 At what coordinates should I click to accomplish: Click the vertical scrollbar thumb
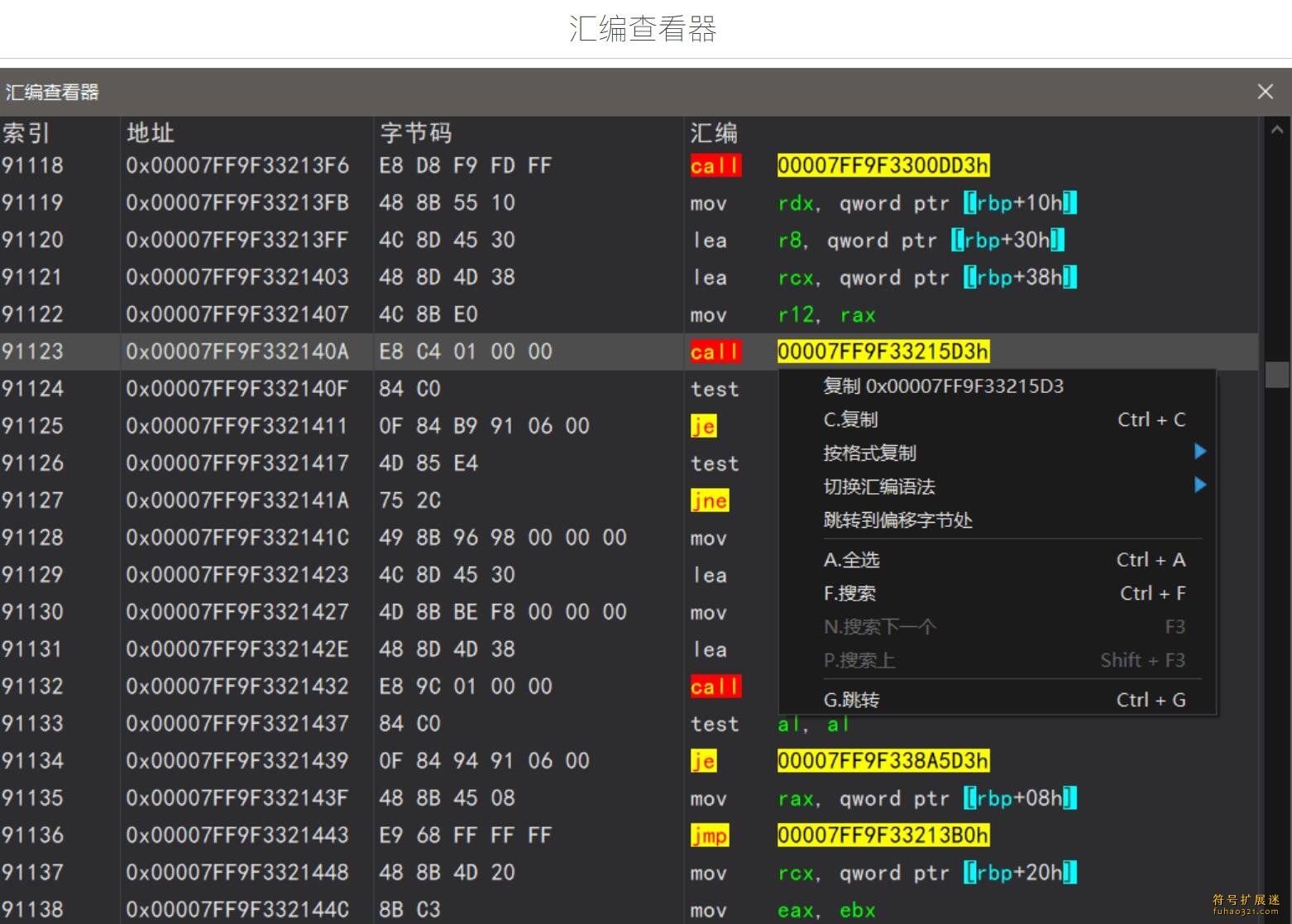click(1276, 374)
